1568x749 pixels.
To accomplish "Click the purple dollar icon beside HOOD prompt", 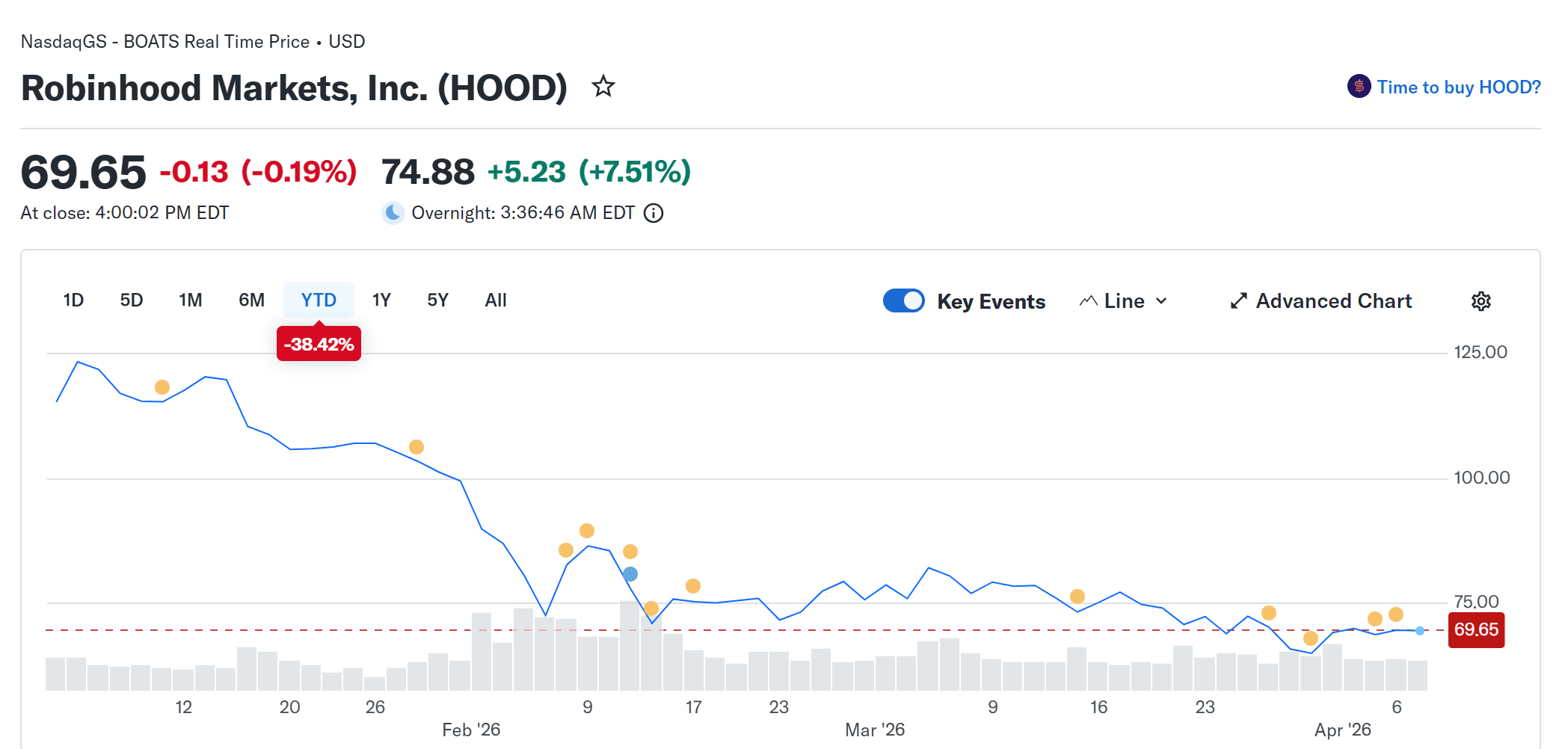I will point(1359,87).
